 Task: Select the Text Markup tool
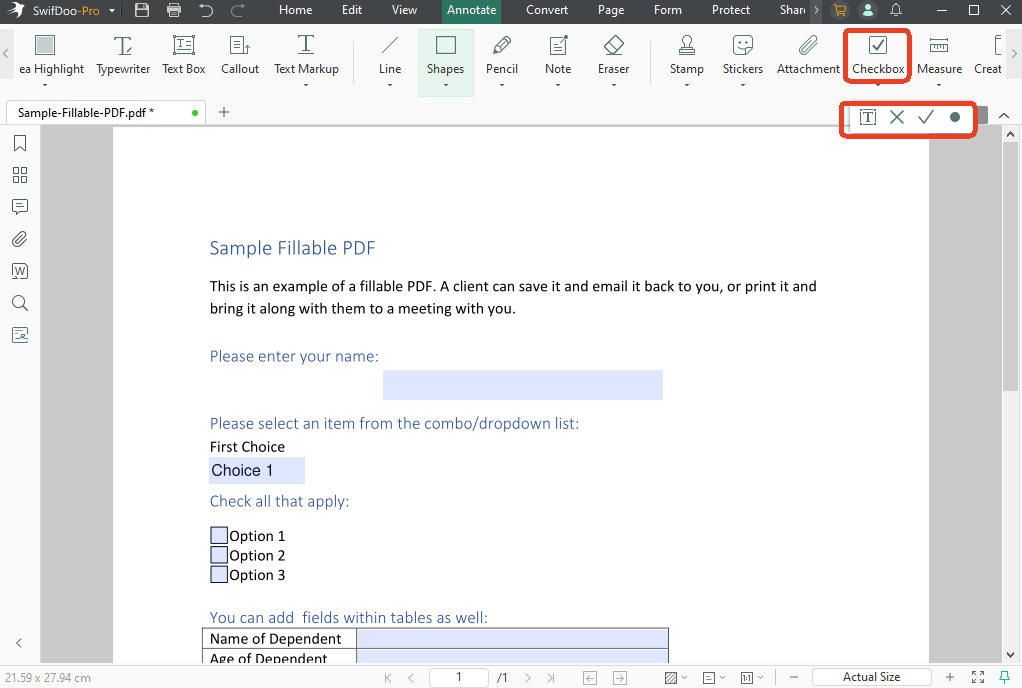pyautogui.click(x=306, y=59)
